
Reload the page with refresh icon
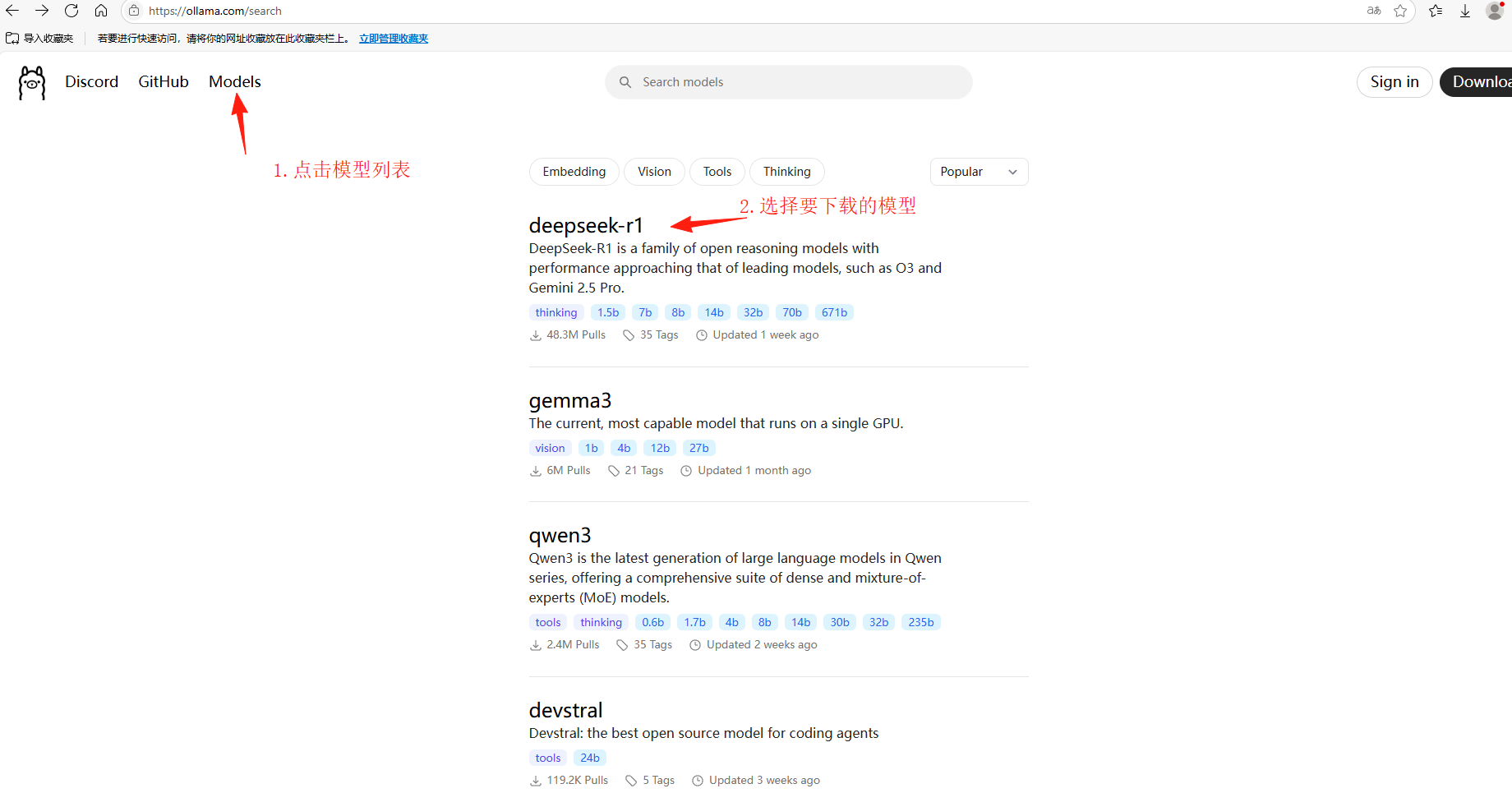click(71, 11)
